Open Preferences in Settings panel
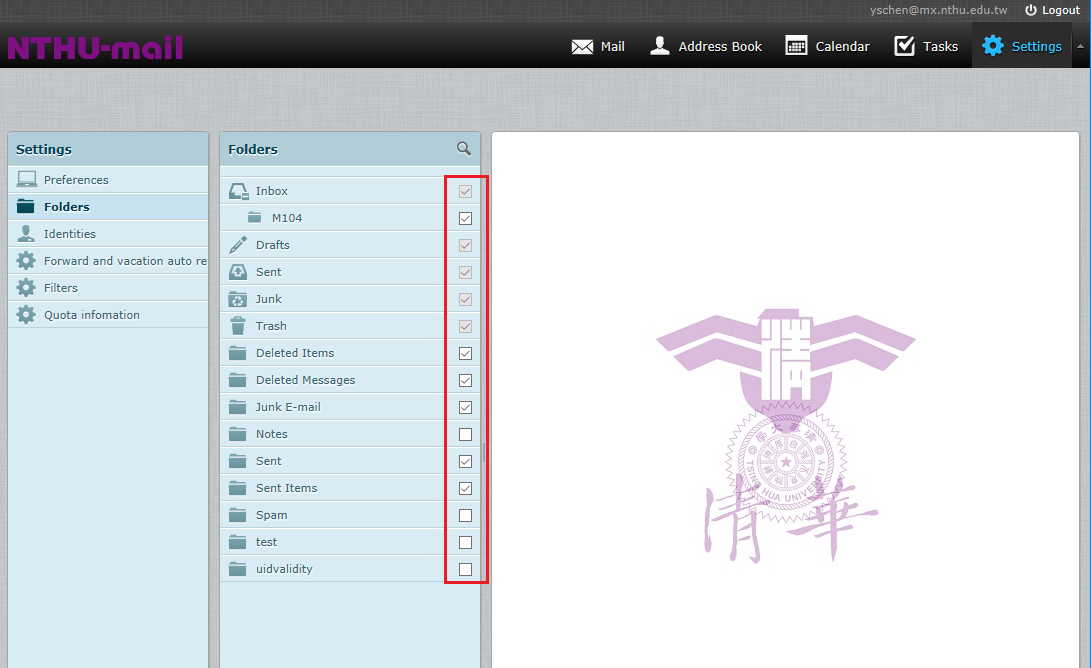The image size is (1091, 668). [x=76, y=180]
